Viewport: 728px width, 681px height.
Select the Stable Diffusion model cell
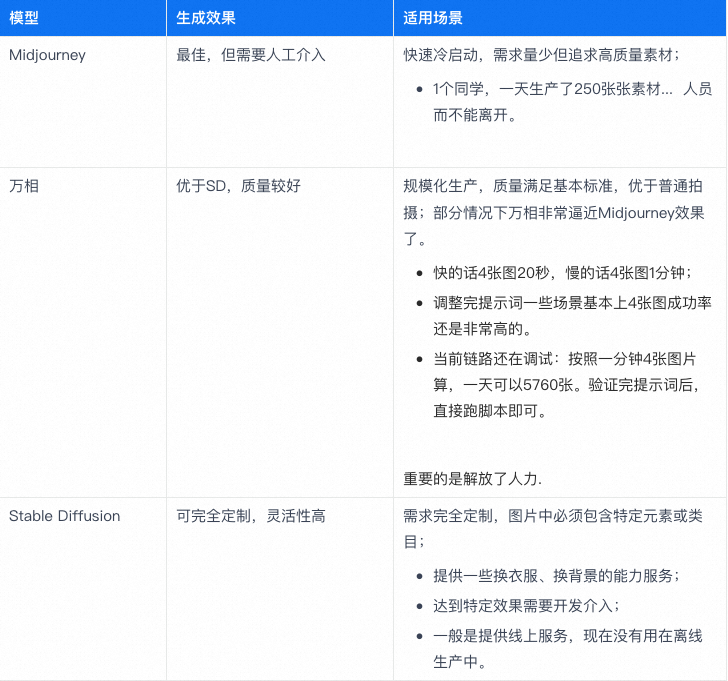pos(83,590)
